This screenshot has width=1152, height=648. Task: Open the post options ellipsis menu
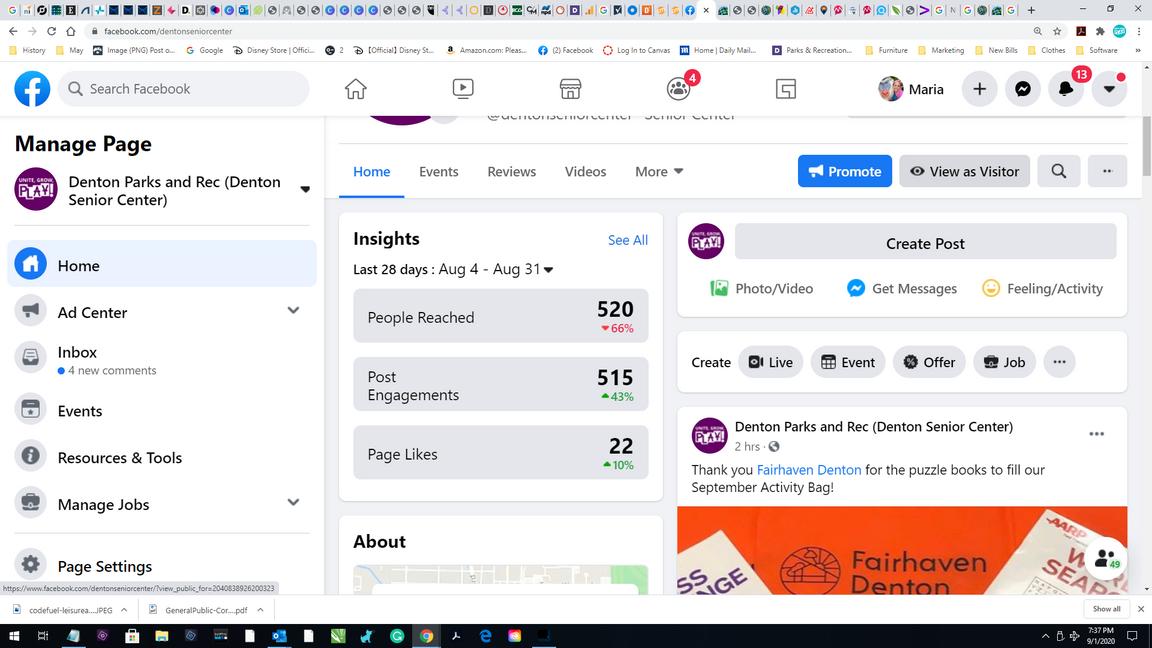[1096, 434]
